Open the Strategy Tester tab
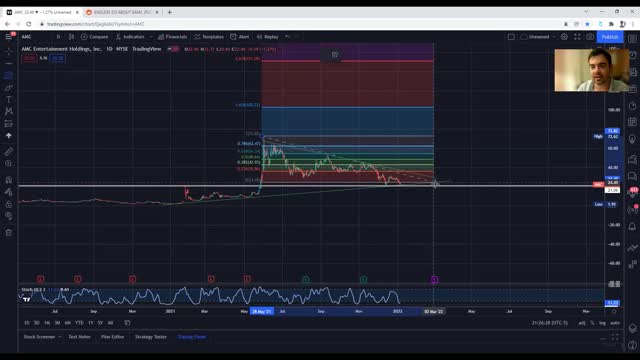Screen dimensions: 640x360 coord(151,337)
